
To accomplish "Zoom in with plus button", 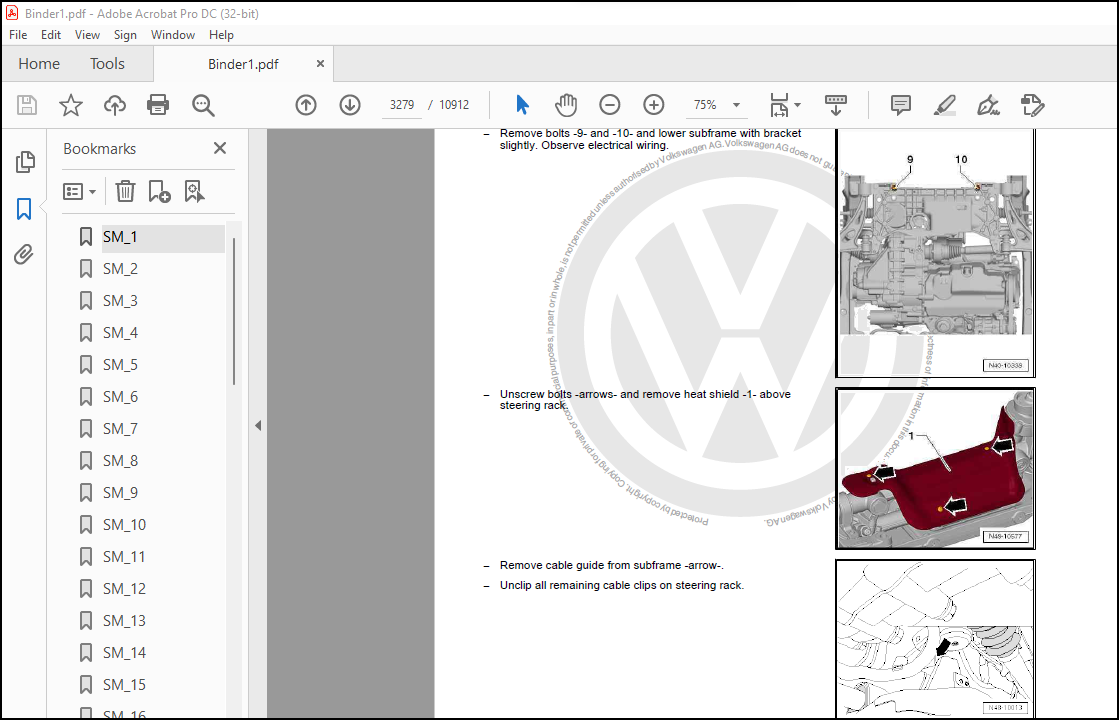I will (x=654, y=105).
